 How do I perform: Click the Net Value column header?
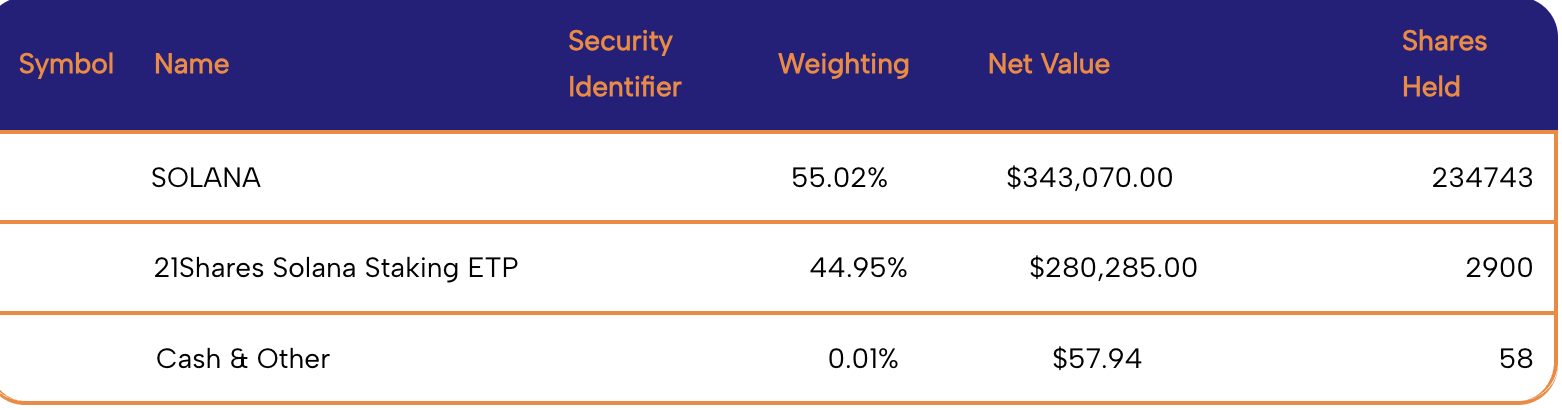point(1048,64)
